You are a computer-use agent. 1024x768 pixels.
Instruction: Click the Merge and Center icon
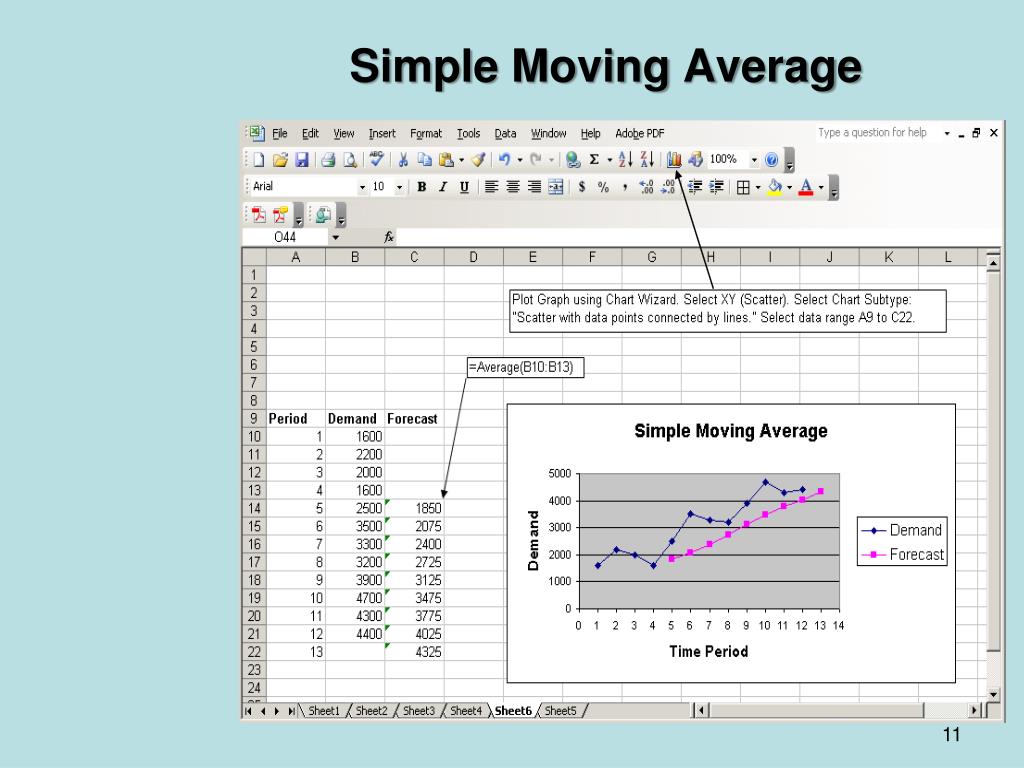coord(556,187)
